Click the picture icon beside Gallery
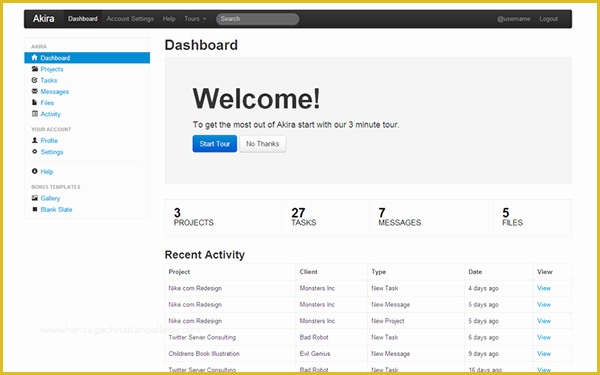600x375 pixels. tap(34, 198)
